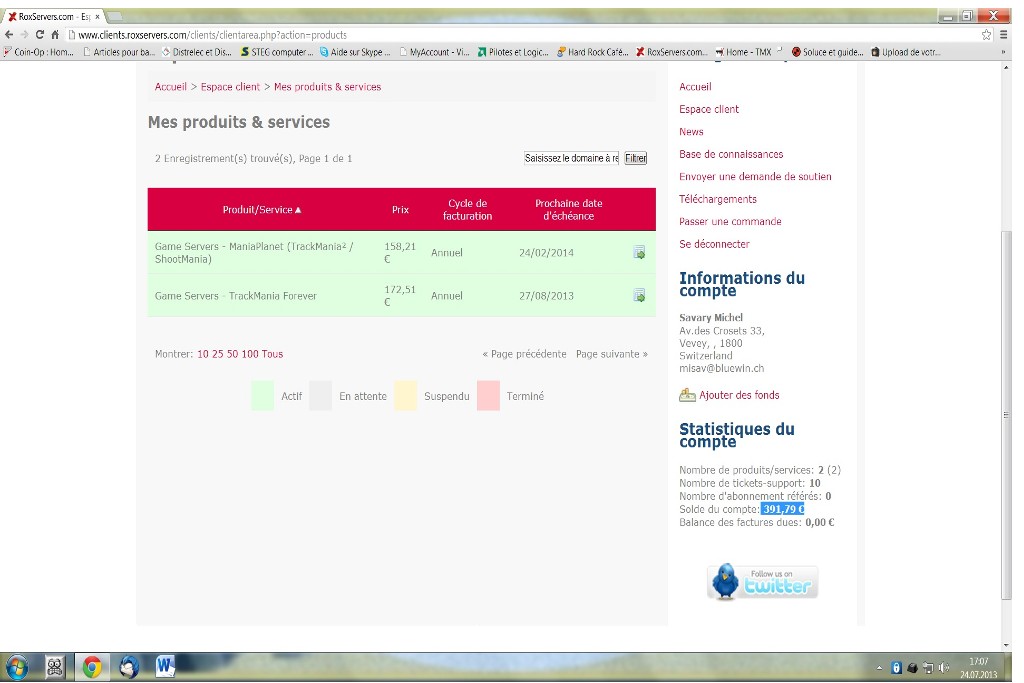Click the ManiaPlanet Game Servers product name
The width and height of the screenshot is (1024, 683).
pos(254,253)
